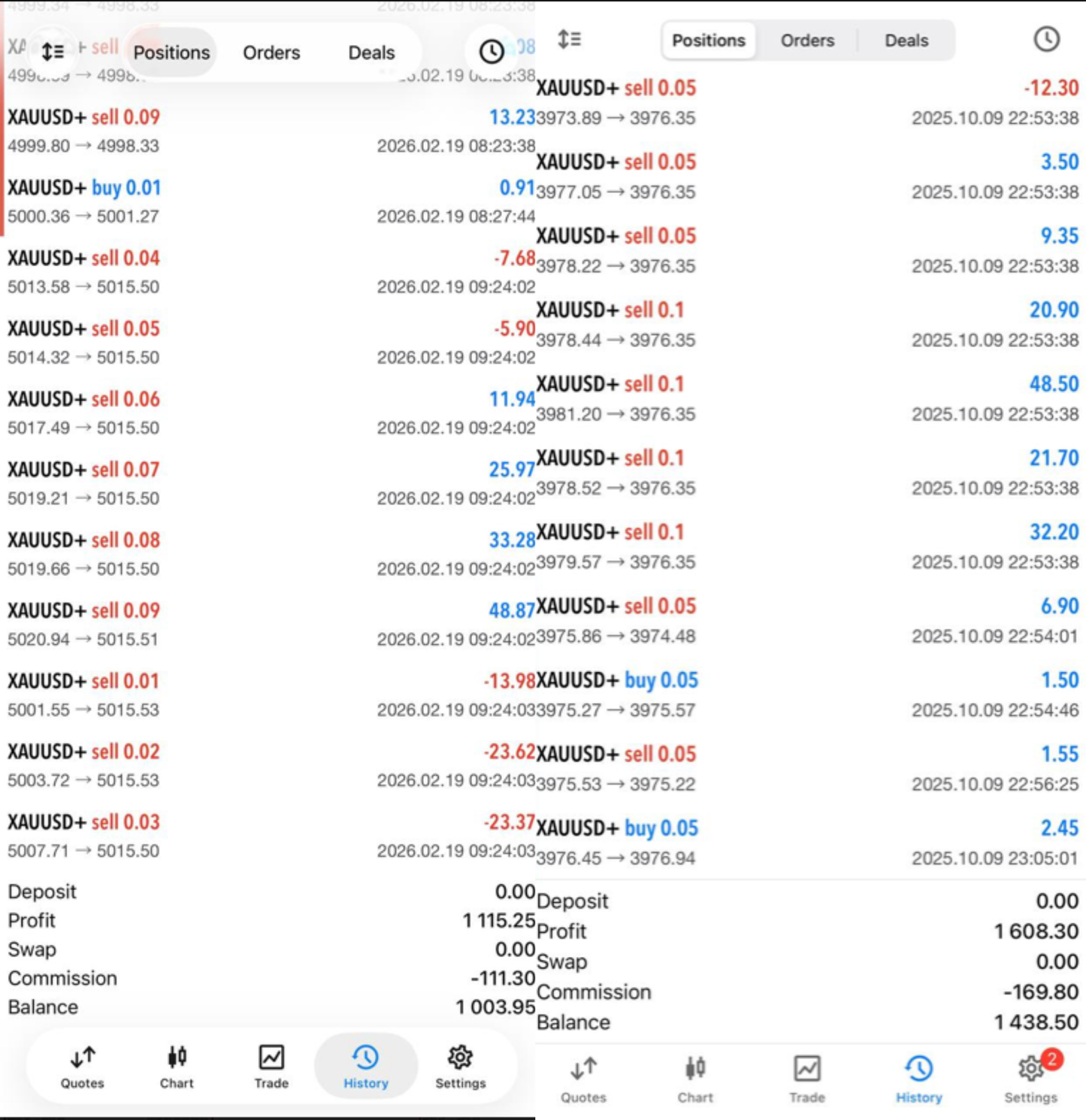
Task: Tap the Profit value 1 115.25
Action: (x=499, y=920)
